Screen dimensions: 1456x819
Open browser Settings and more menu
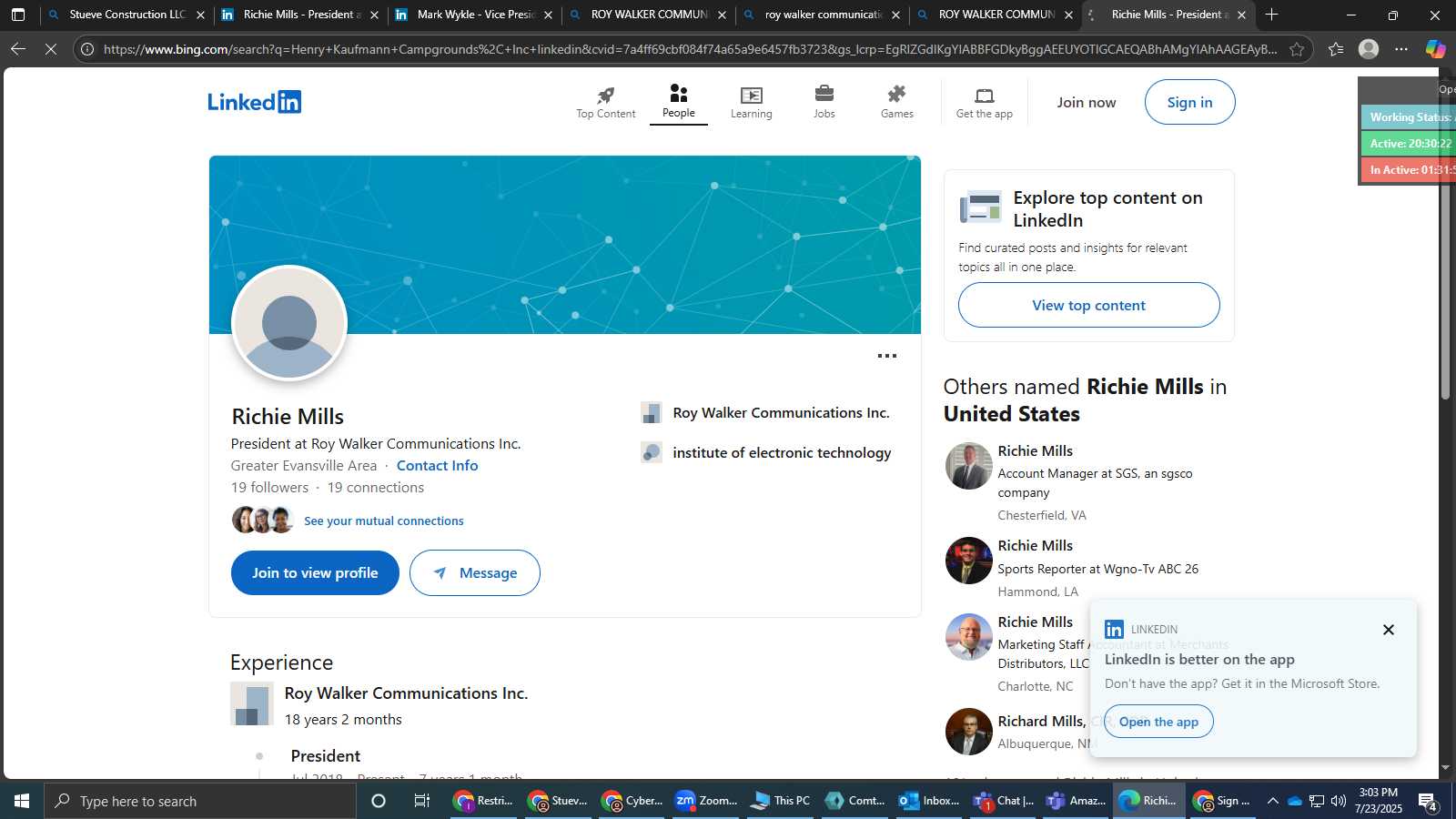coord(1401,49)
